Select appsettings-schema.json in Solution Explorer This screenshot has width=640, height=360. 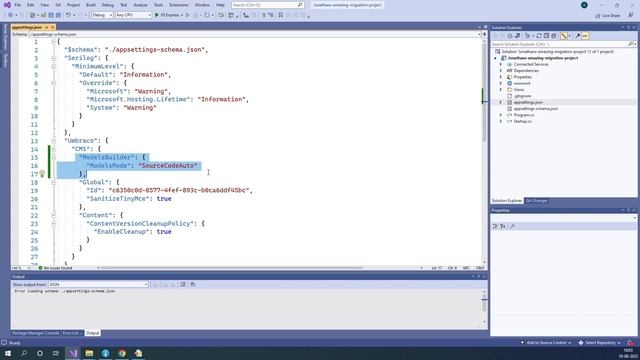pos(536,109)
